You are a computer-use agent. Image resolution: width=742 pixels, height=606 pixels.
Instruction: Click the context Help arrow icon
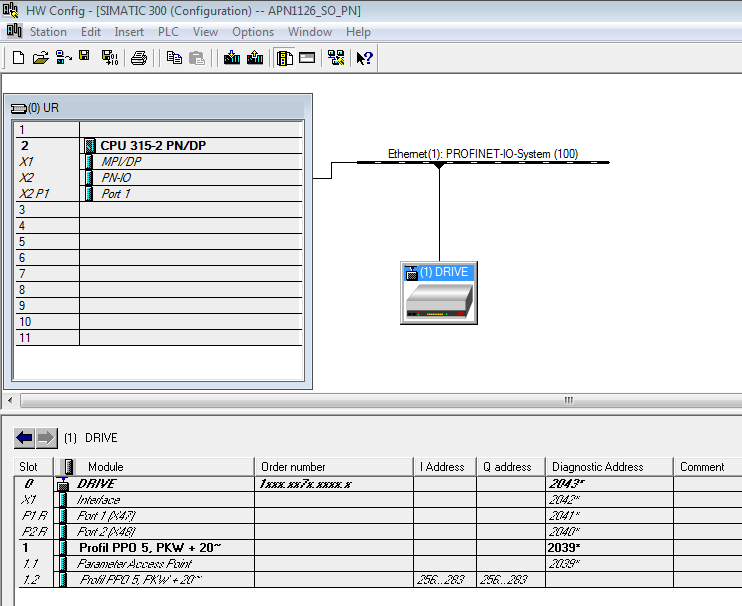click(364, 58)
